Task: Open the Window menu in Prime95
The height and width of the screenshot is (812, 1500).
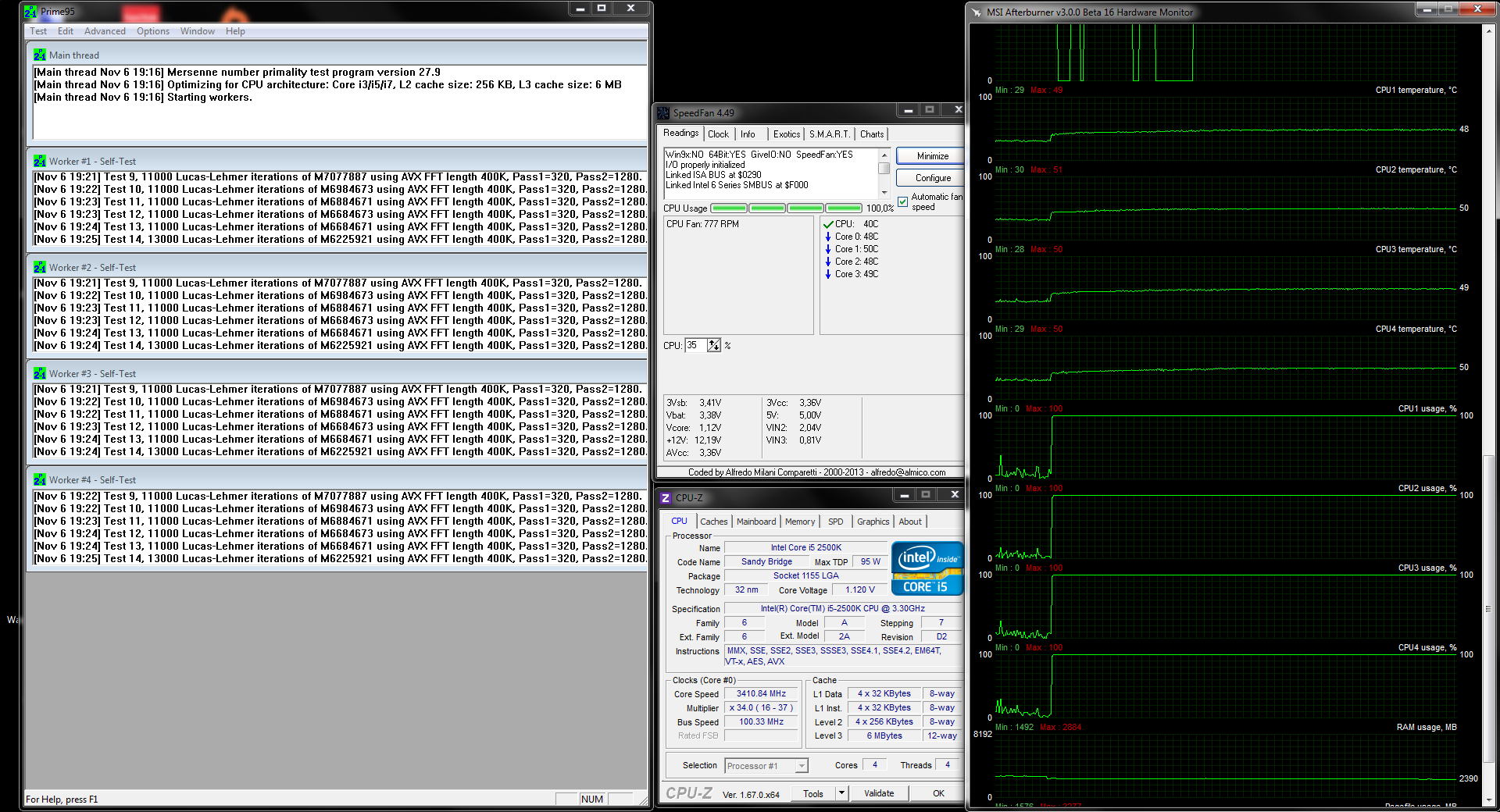Action: pos(198,31)
